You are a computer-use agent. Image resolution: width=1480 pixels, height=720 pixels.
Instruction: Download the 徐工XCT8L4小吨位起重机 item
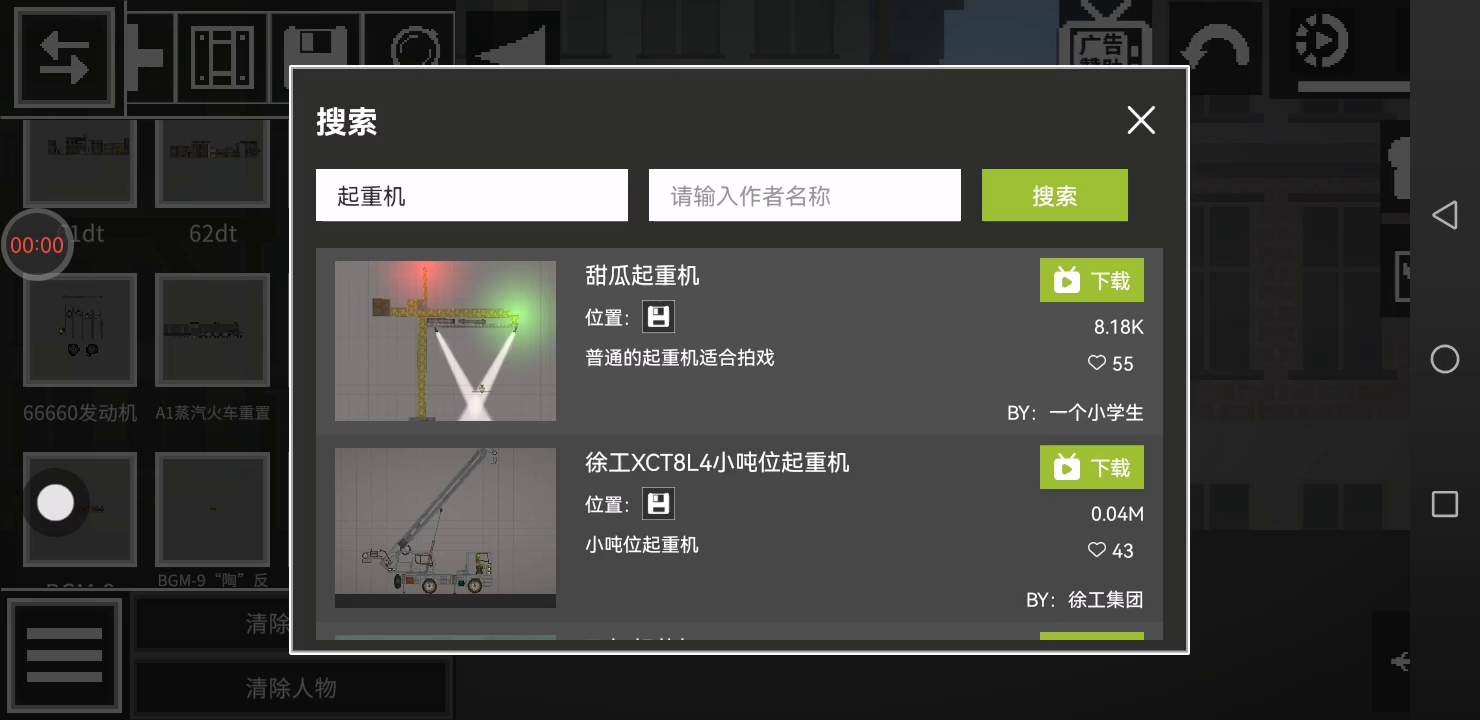(1092, 468)
